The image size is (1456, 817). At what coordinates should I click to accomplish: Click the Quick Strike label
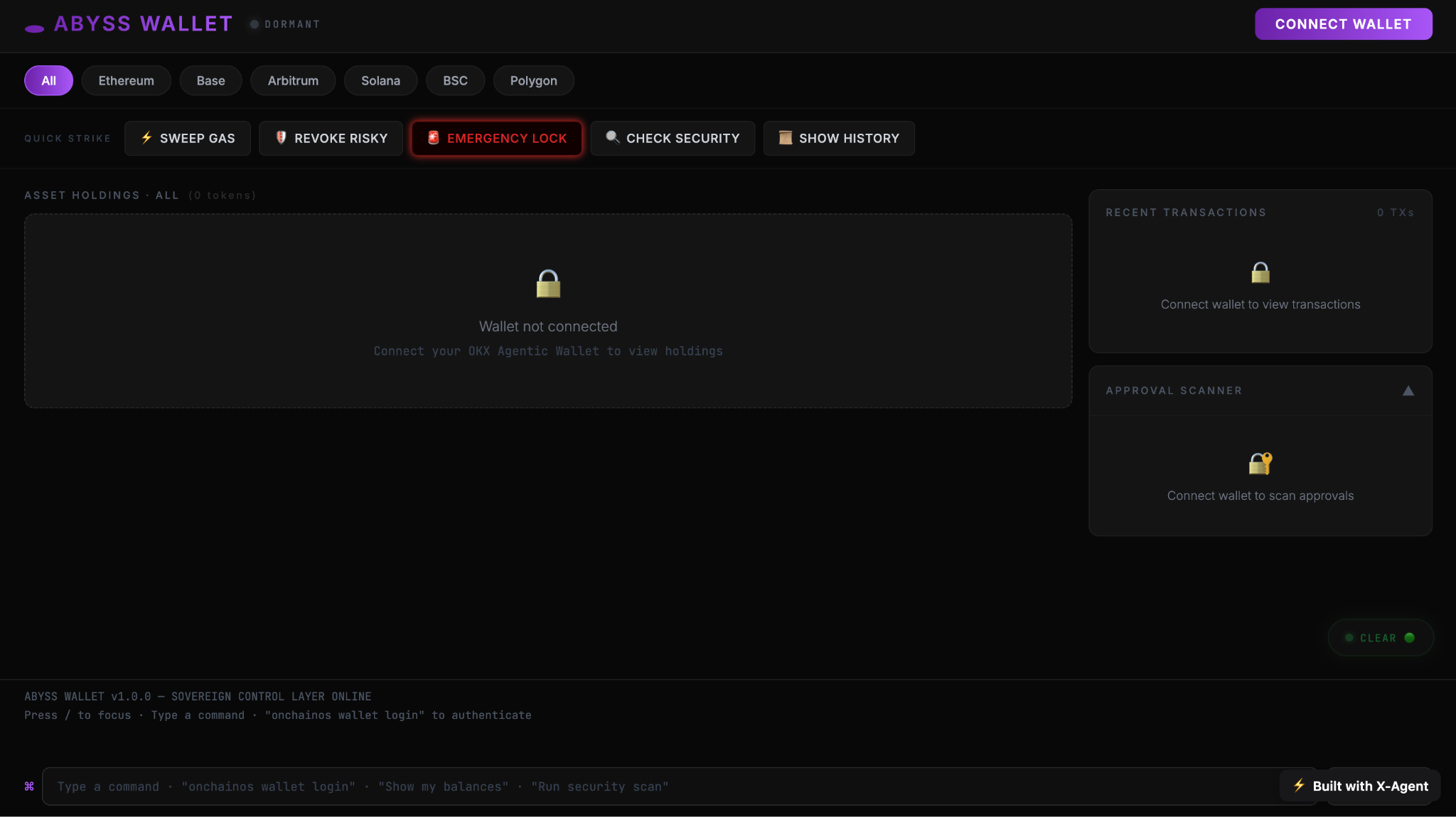(68, 138)
